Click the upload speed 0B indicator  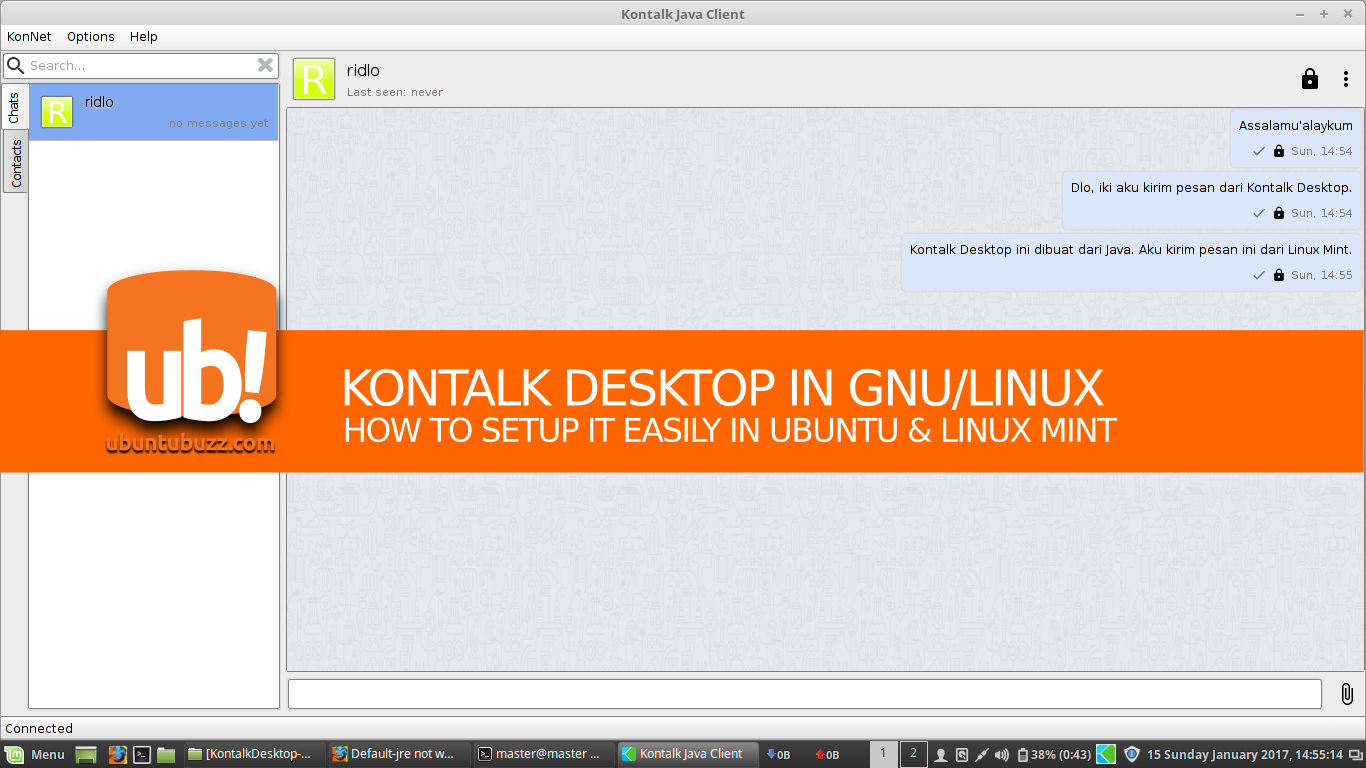click(827, 755)
